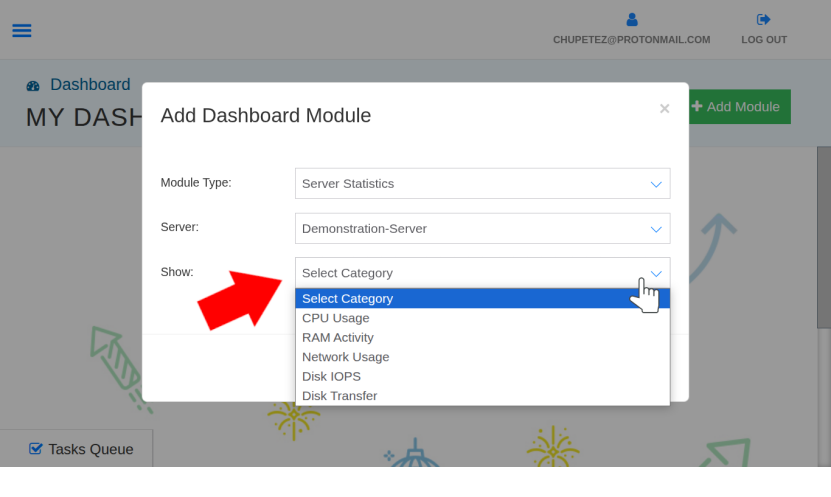Click the Dashboard breadcrumb link

click(x=90, y=85)
